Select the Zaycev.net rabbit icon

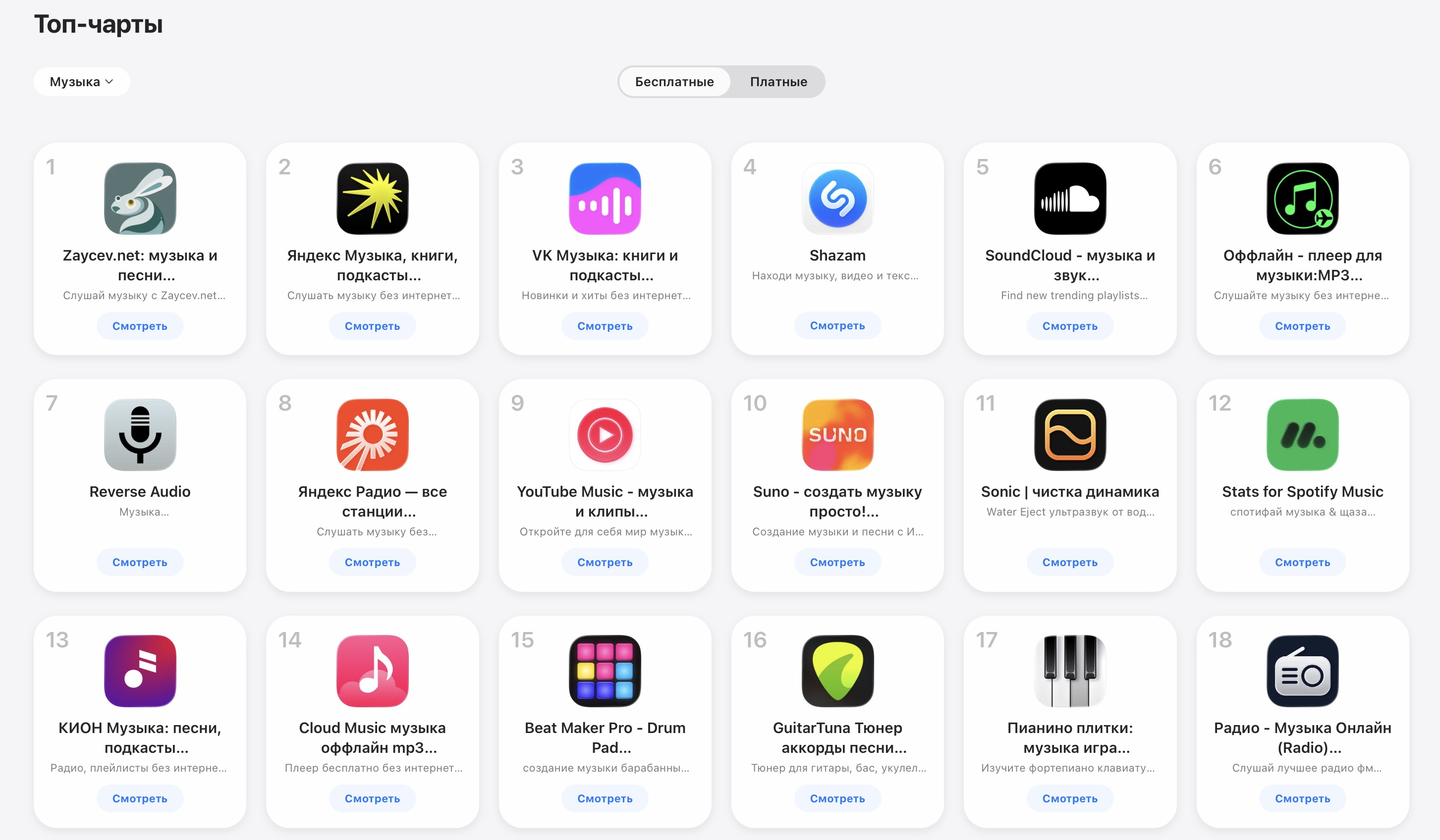click(x=140, y=198)
